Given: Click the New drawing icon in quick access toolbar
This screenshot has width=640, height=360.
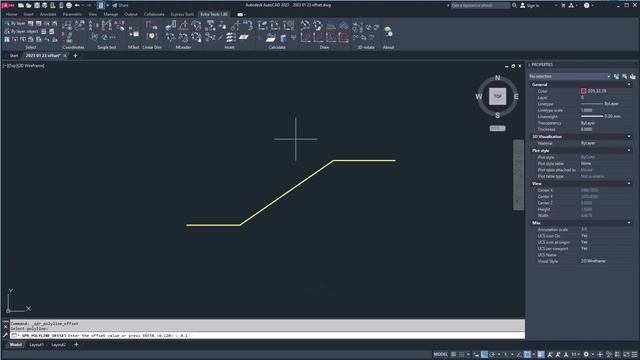Looking at the screenshot, I should pyautogui.click(x=21, y=5).
